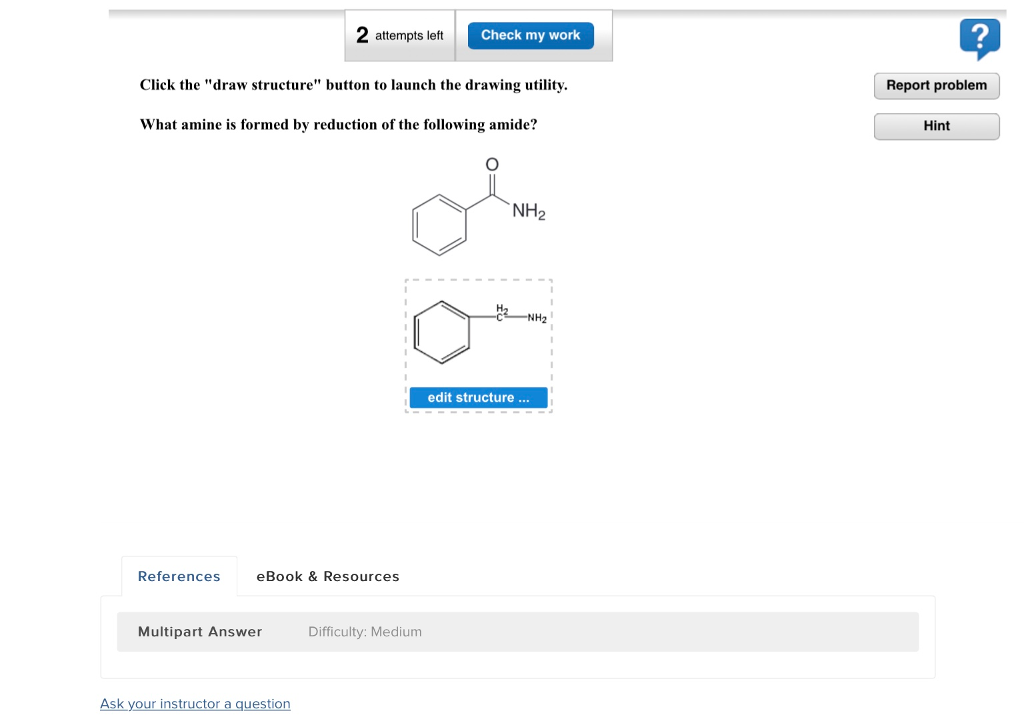Viewport: 1024px width, 727px height.
Task: Follow Ask your instructor a question link
Action: click(195, 703)
